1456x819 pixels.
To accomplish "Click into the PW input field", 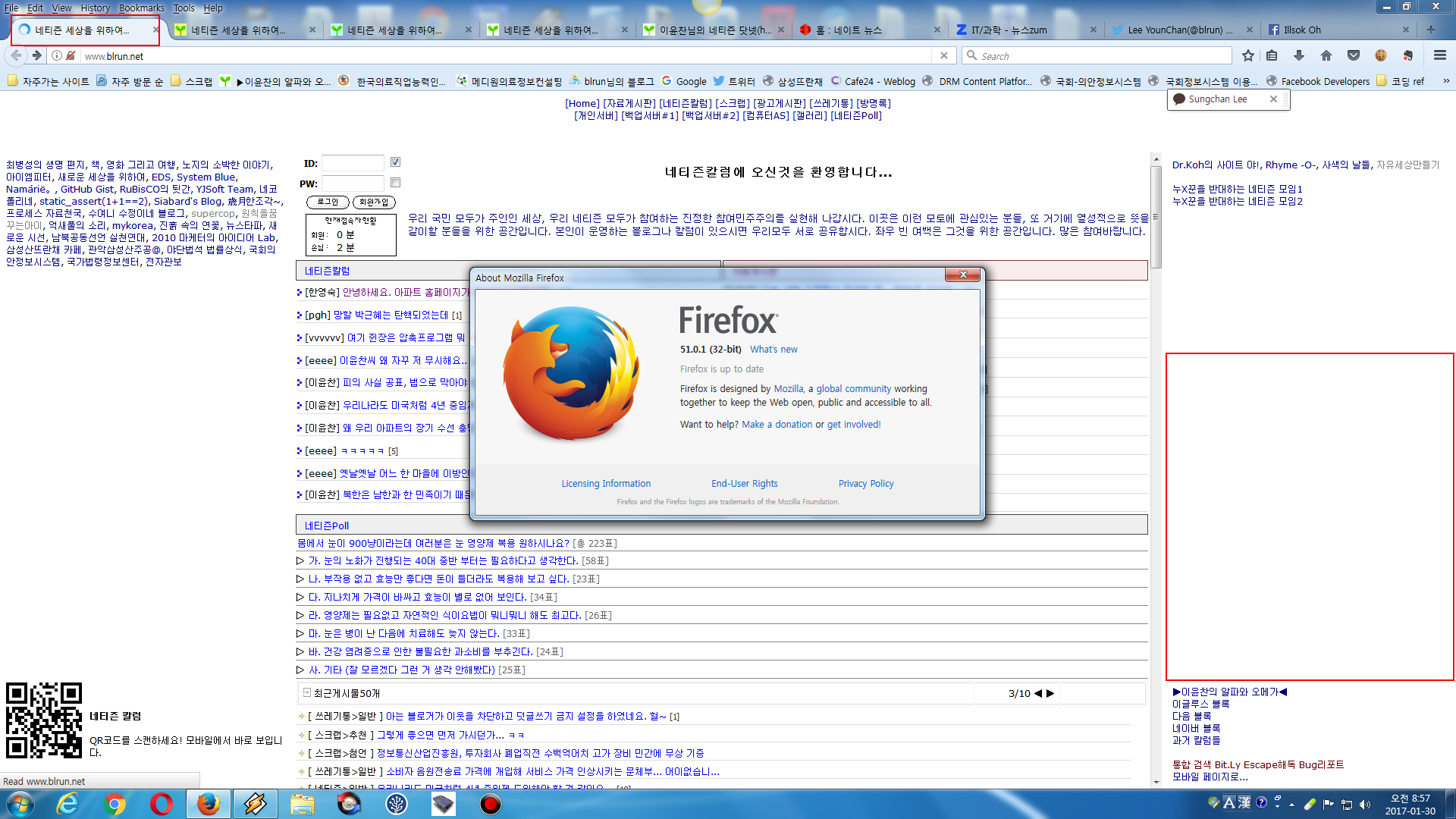I will (353, 184).
